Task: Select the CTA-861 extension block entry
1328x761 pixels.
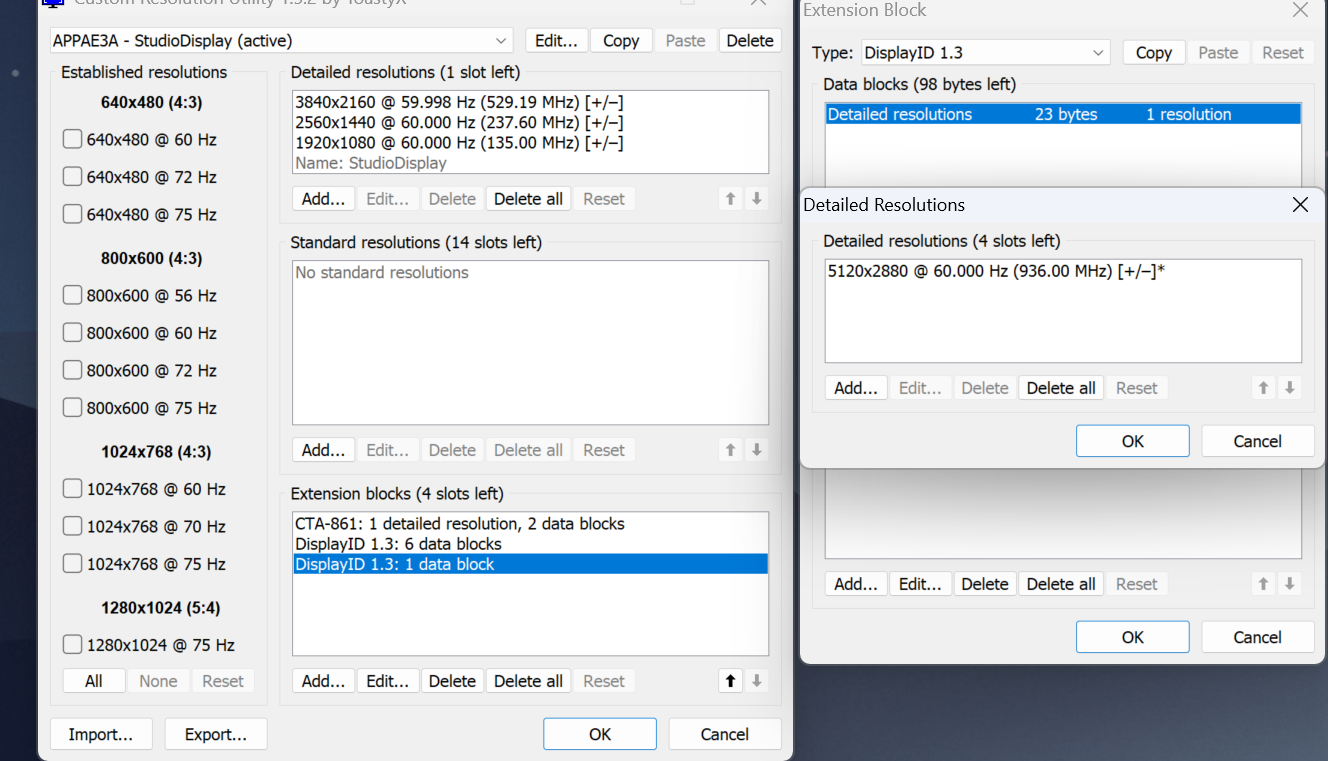Action: pos(459,524)
